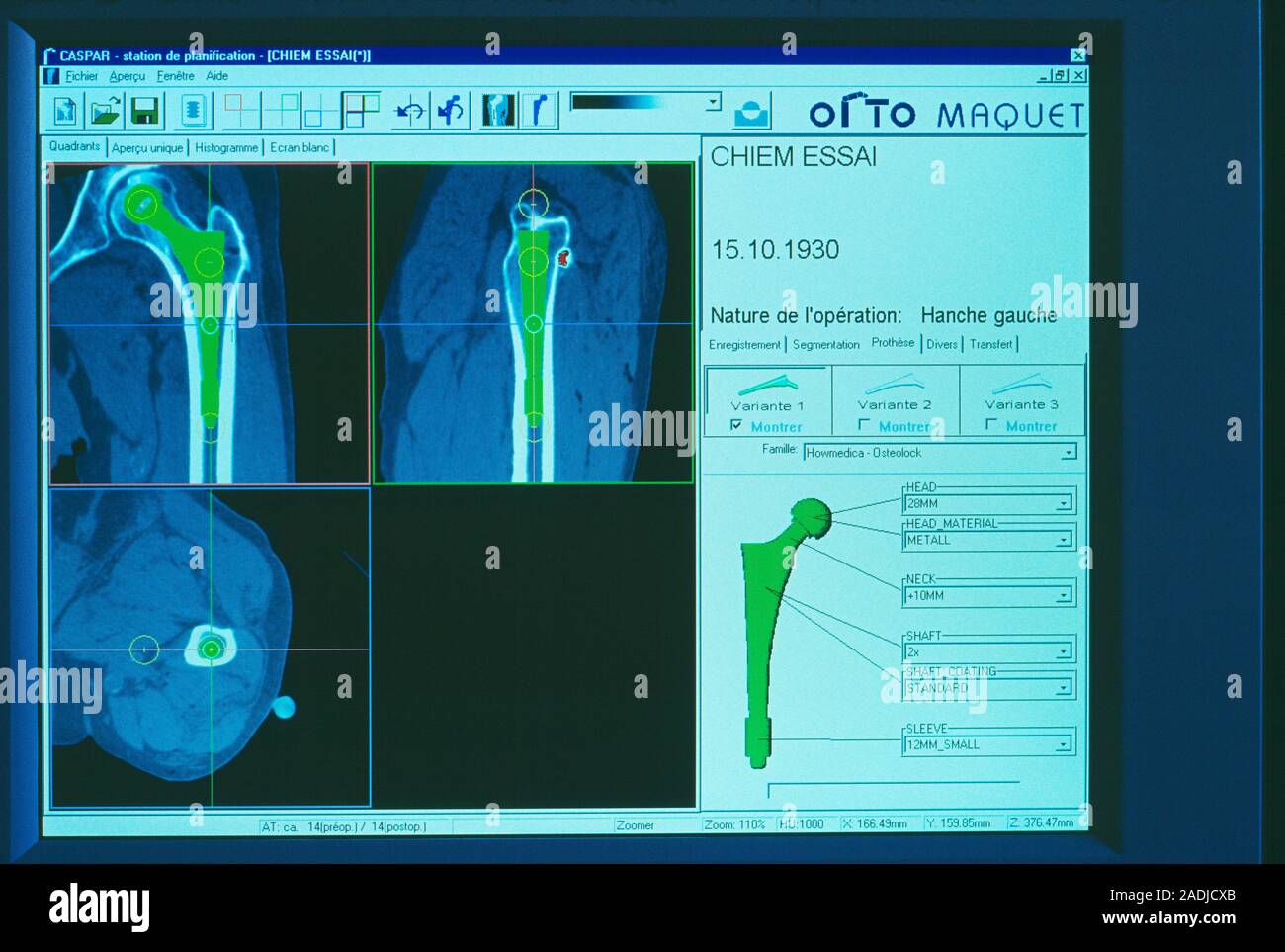Click the prosthesis stem toolbar icon
The image size is (1285, 952).
click(540, 111)
